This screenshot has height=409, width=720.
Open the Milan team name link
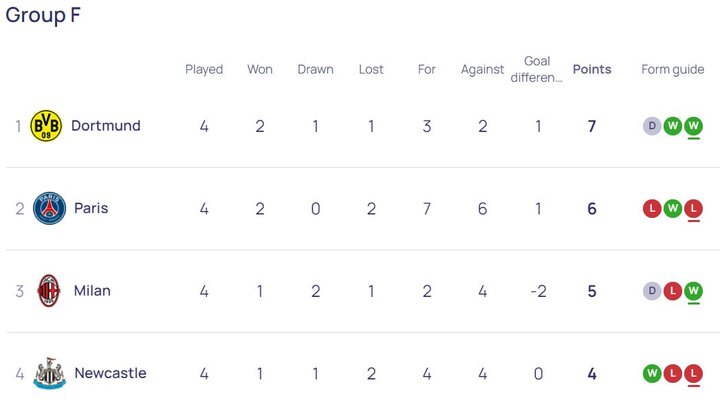click(x=92, y=291)
